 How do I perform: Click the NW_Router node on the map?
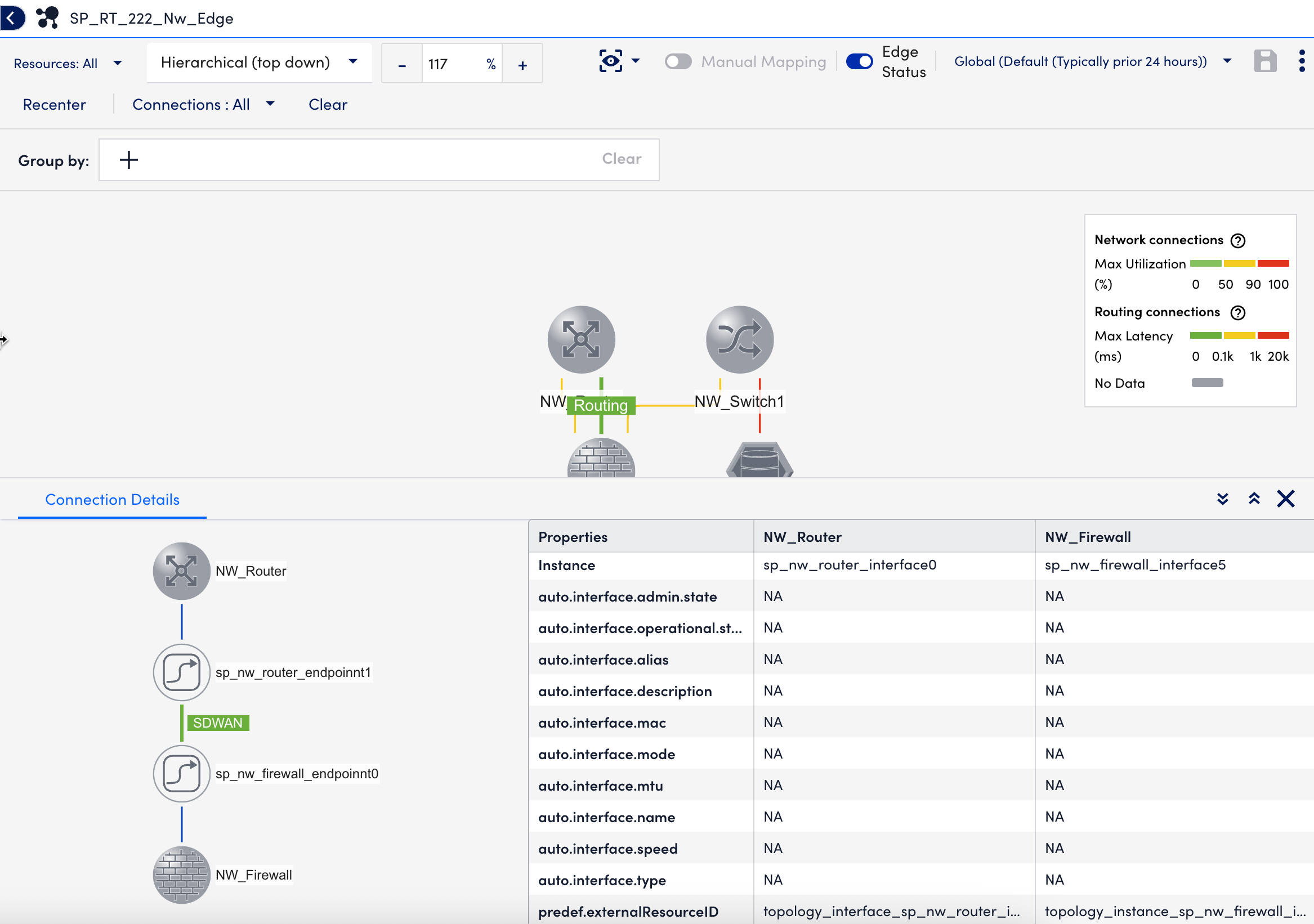click(581, 340)
